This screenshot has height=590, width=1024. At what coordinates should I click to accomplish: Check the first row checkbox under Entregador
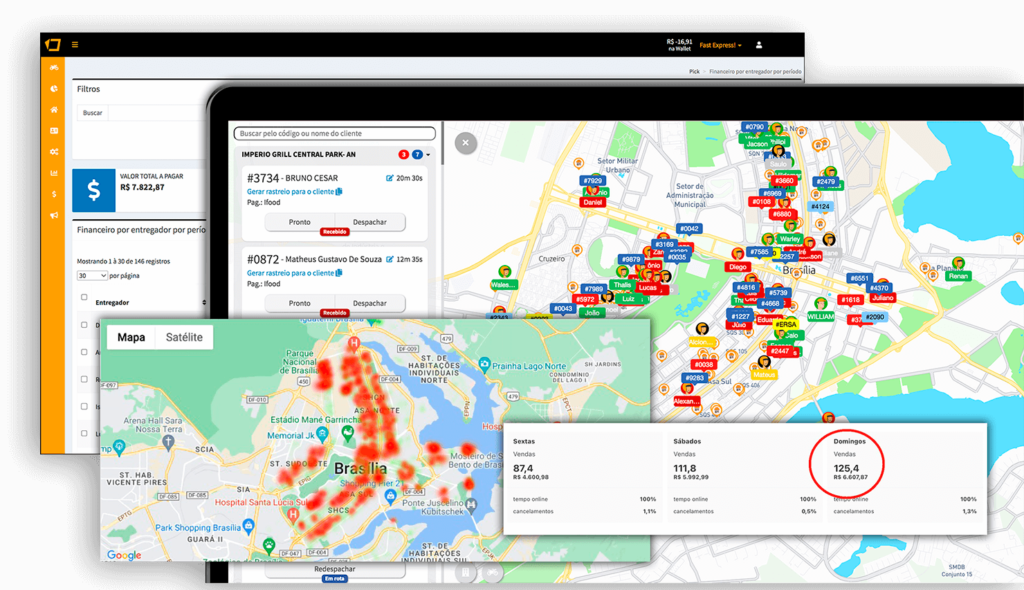point(83,325)
